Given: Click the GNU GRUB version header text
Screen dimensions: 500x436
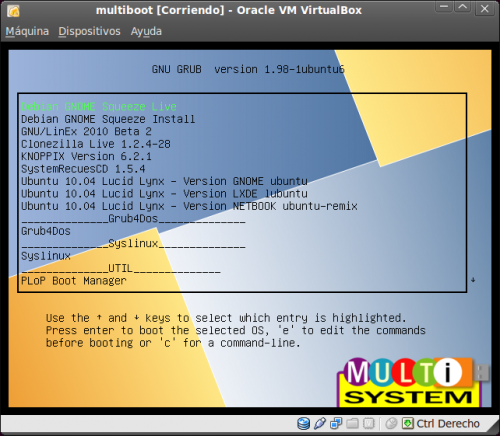Looking at the screenshot, I should click(x=248, y=69).
